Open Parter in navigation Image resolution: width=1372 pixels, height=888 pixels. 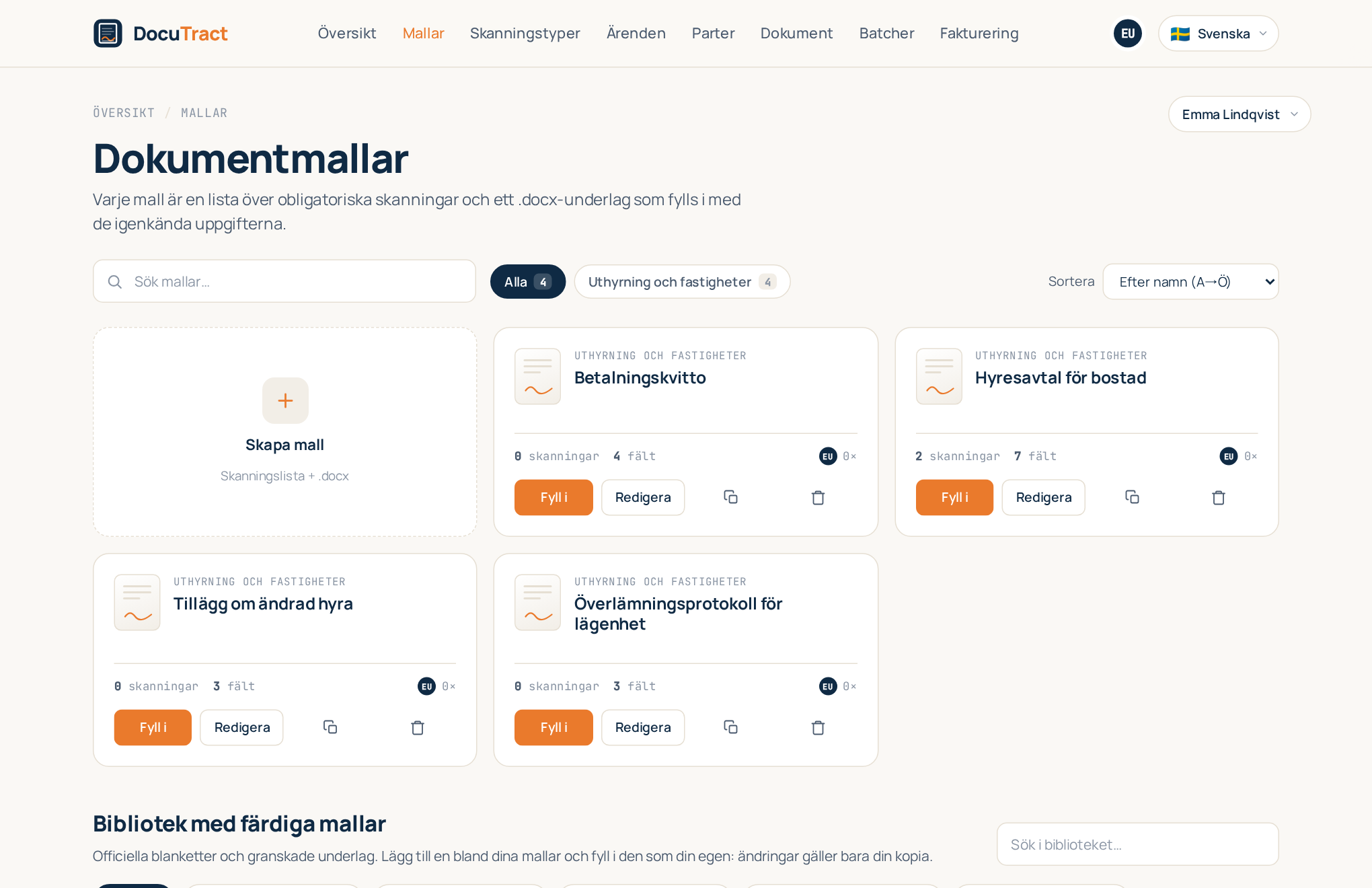[x=714, y=33]
